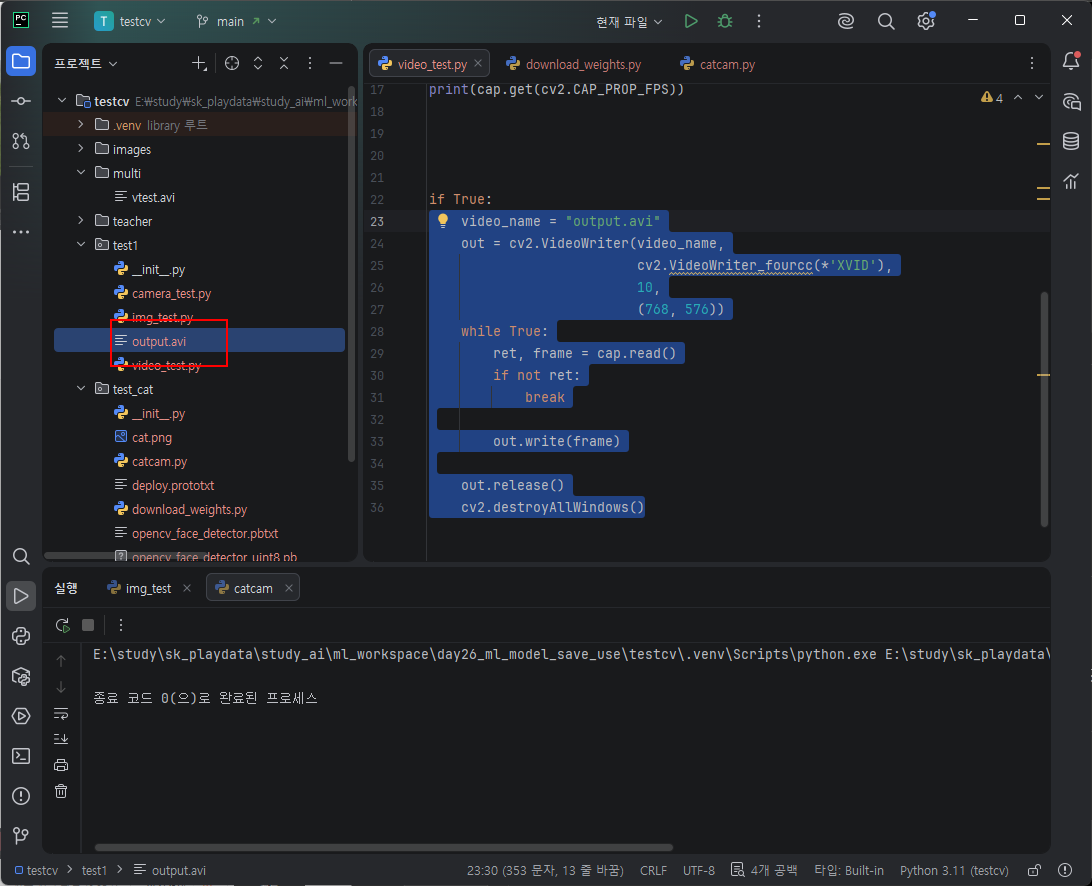Stop the running process
This screenshot has width=1092, height=886.
(x=88, y=625)
